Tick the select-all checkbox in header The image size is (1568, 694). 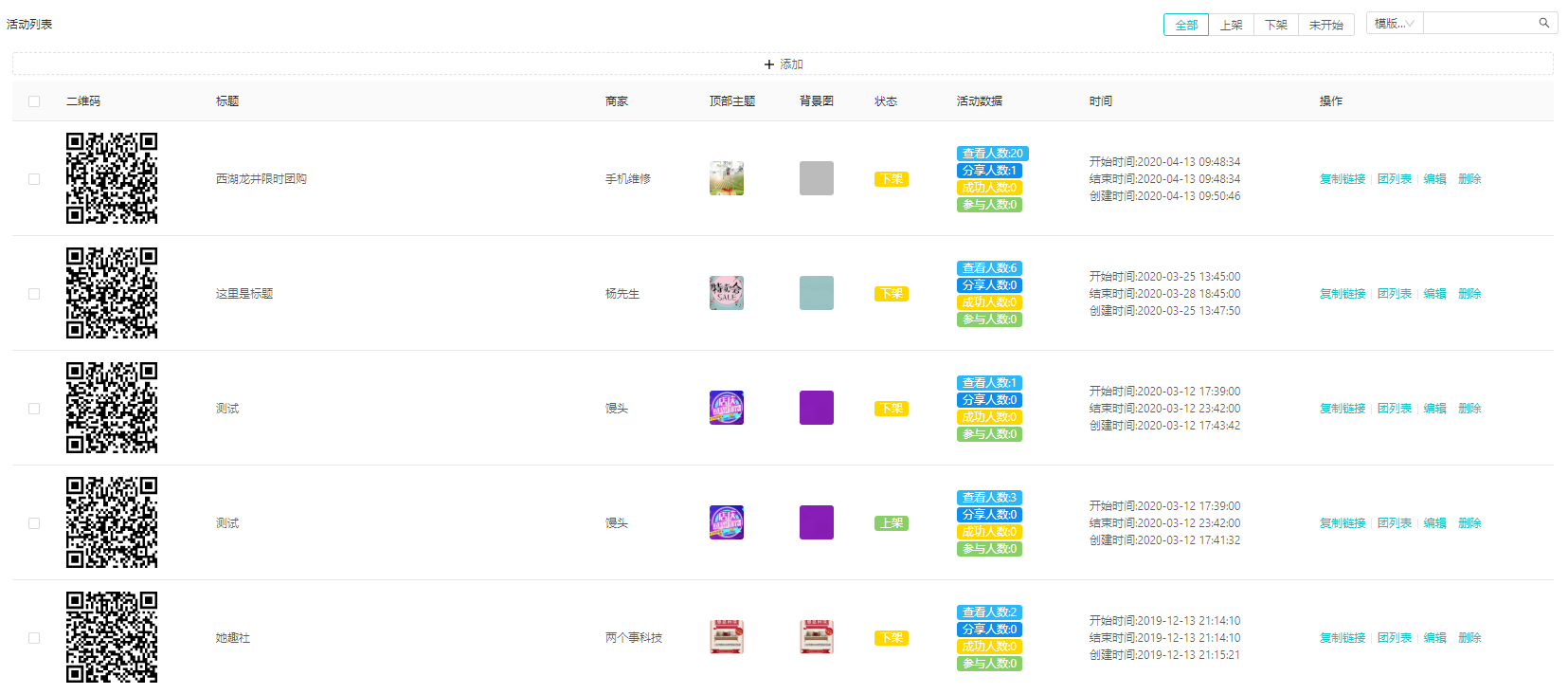(34, 101)
